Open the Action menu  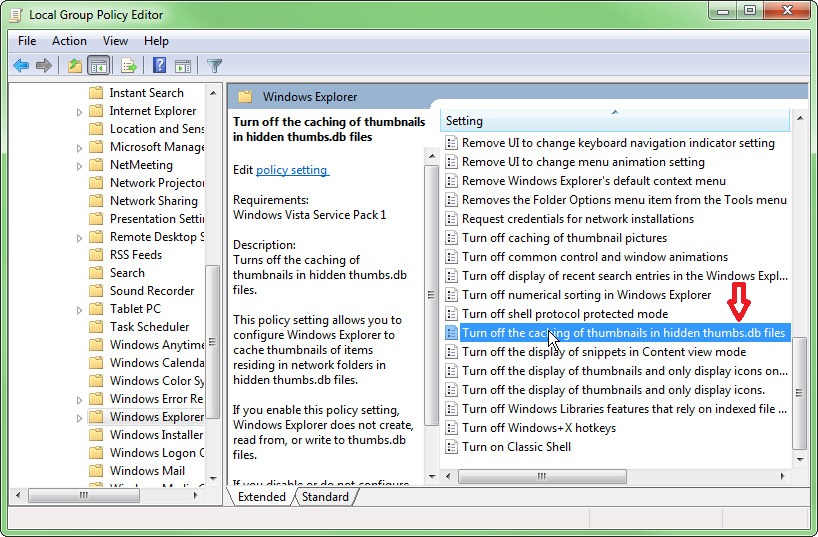pyautogui.click(x=69, y=41)
